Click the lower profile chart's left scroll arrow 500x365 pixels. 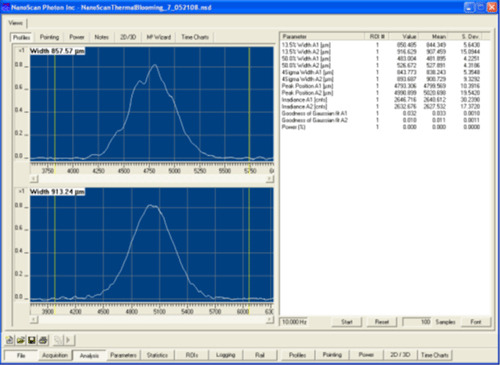(34, 320)
